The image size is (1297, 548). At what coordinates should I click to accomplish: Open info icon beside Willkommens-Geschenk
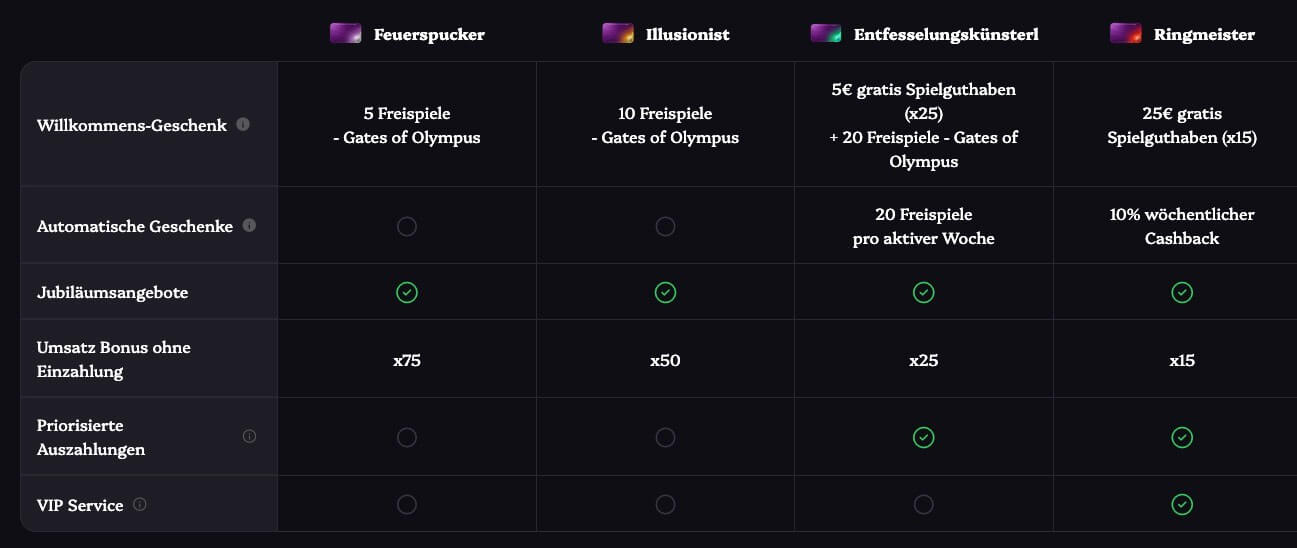[243, 125]
